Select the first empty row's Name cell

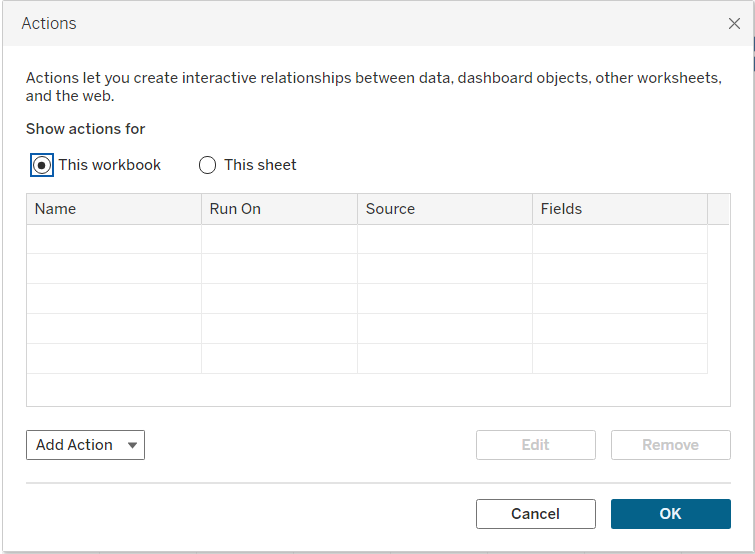(x=113, y=239)
